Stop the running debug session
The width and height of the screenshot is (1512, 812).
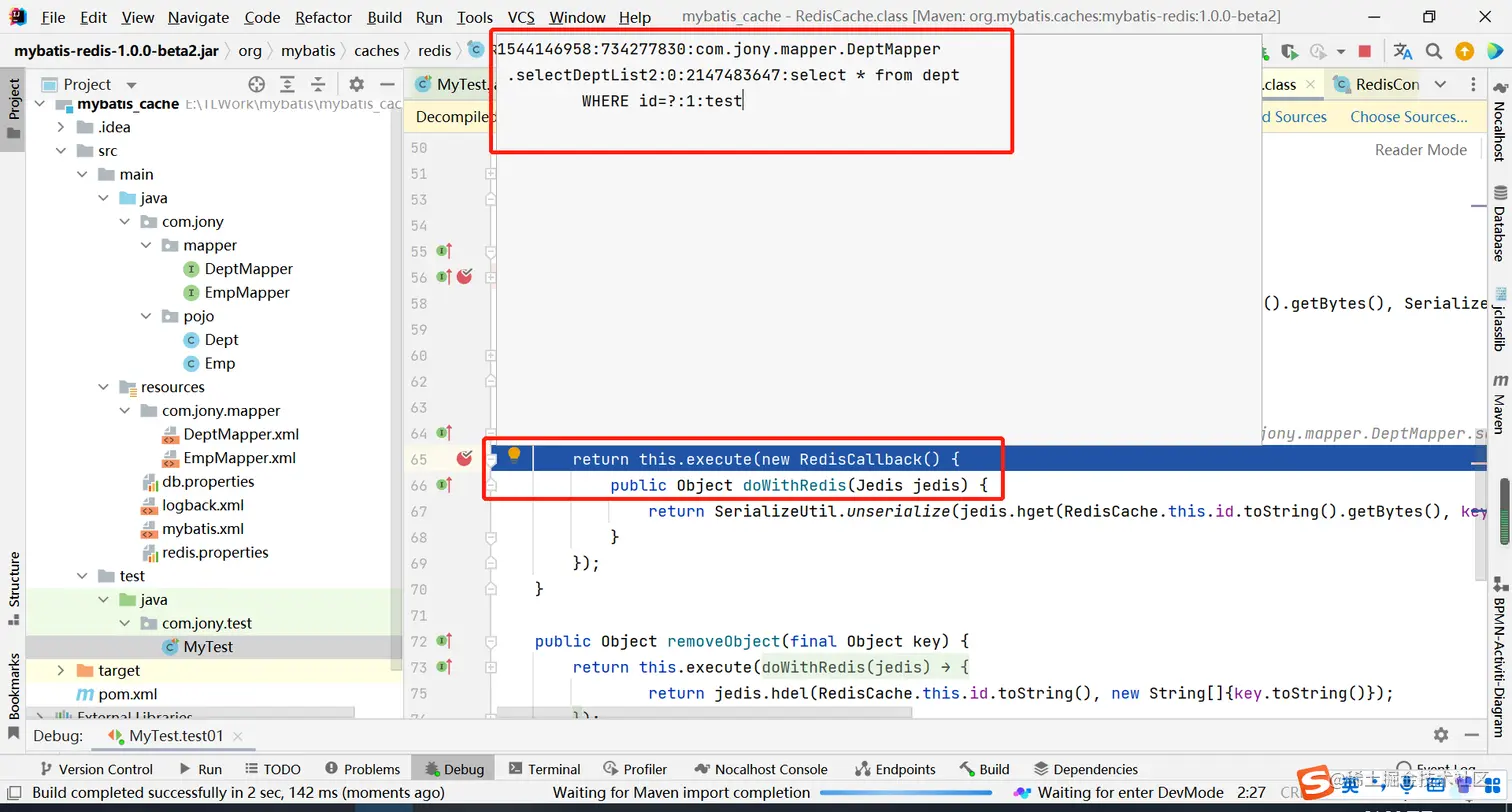point(1365,51)
